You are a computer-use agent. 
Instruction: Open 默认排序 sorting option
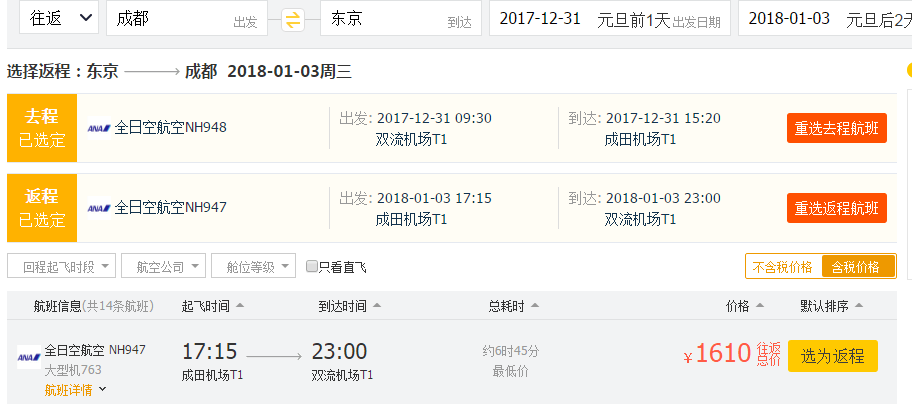[831, 306]
